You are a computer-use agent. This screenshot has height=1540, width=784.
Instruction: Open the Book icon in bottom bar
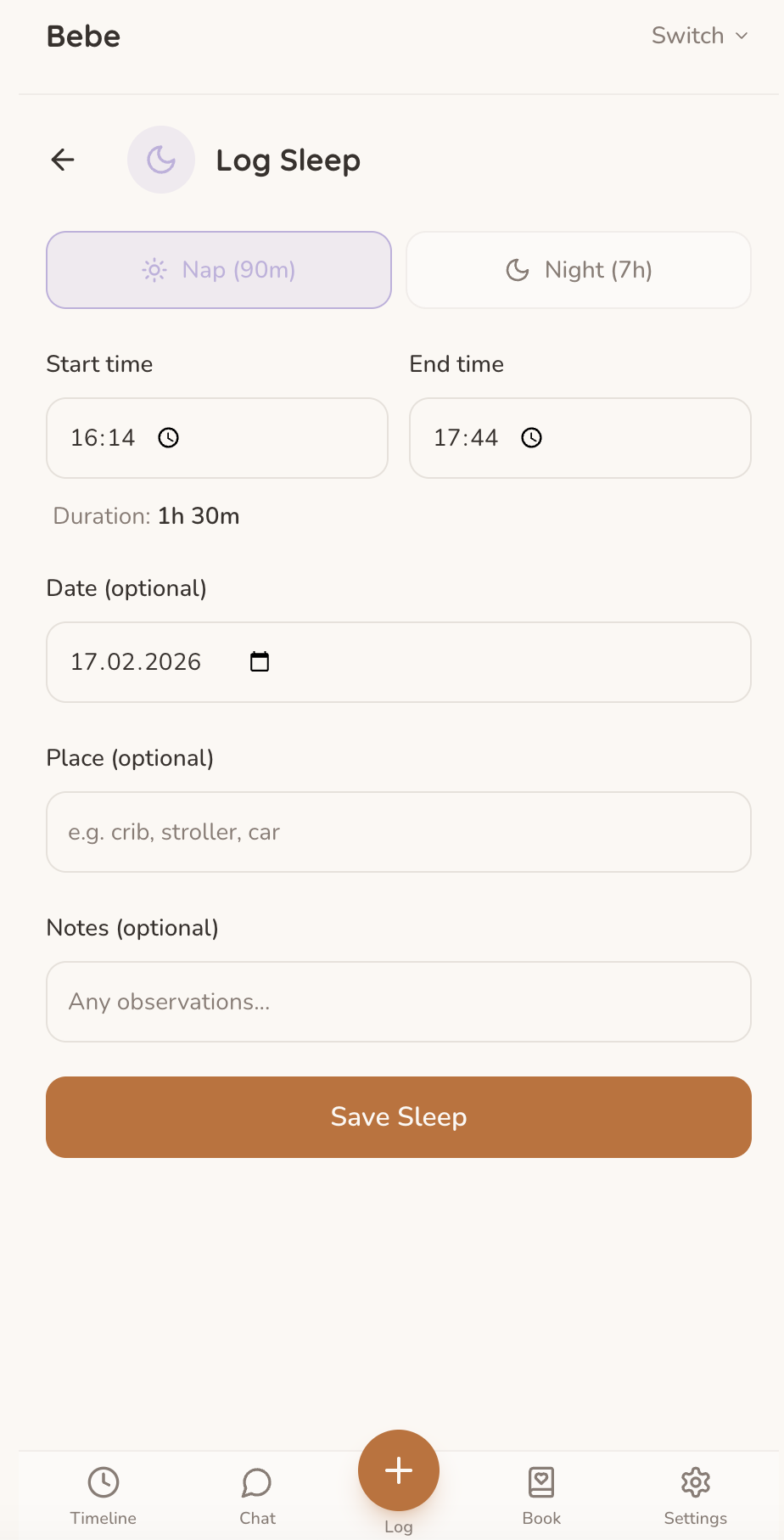541,1483
